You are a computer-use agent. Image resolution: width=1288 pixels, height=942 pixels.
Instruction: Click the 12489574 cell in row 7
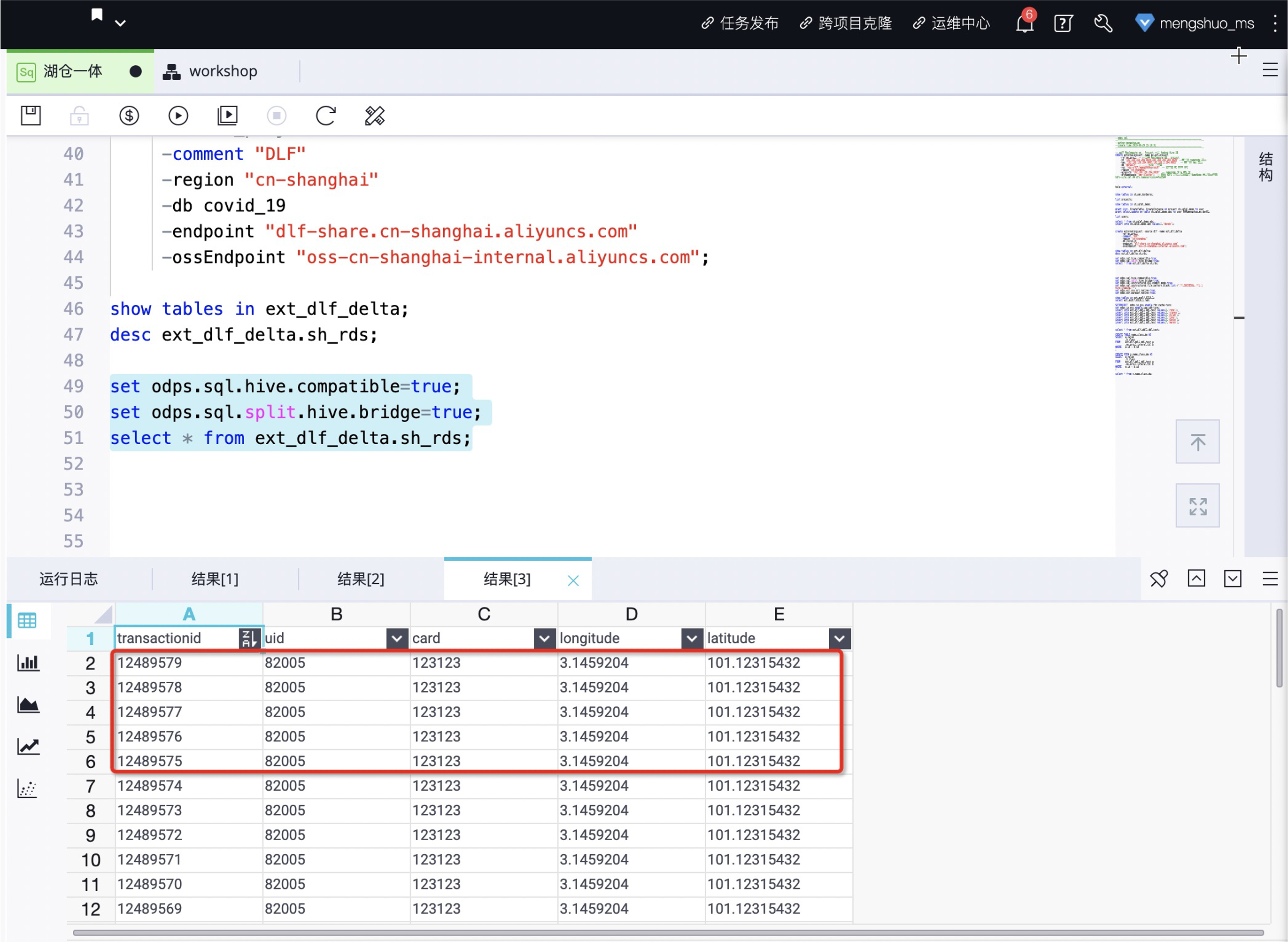point(189,786)
